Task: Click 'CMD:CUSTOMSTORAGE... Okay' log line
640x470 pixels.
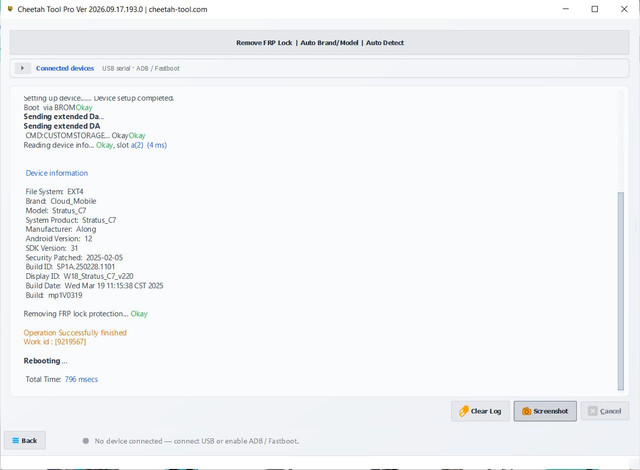Action: coord(85,135)
